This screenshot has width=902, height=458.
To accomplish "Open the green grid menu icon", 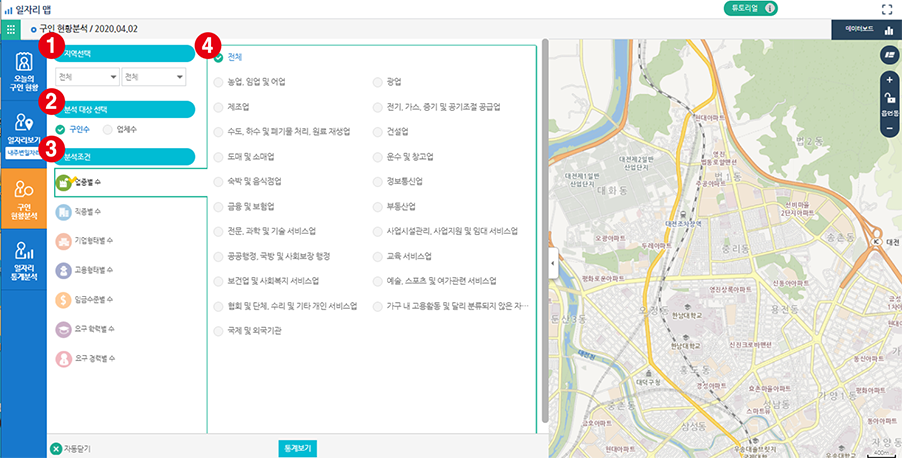I will click(10, 29).
